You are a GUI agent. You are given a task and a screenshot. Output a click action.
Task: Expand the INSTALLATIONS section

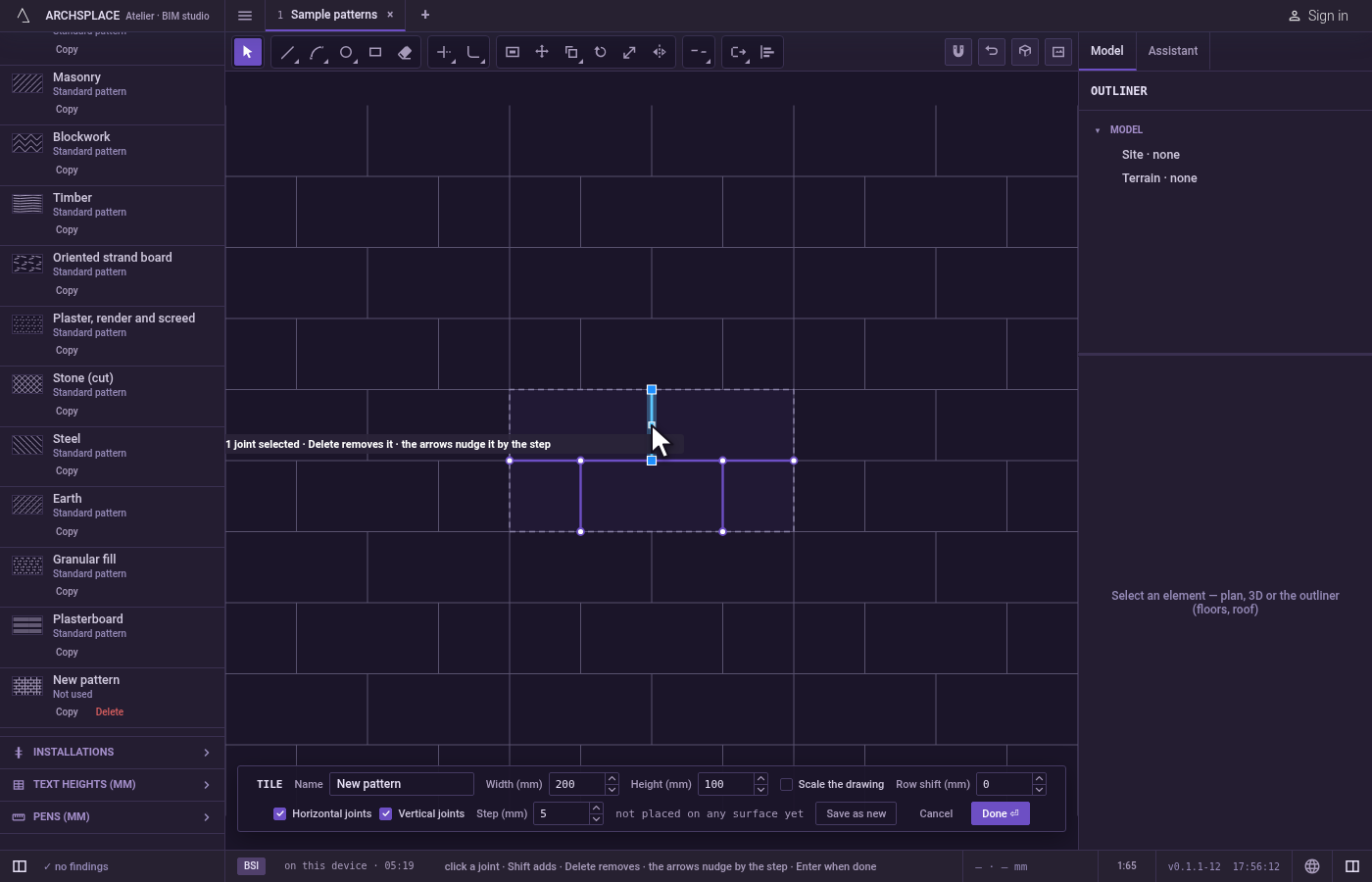[x=112, y=753]
